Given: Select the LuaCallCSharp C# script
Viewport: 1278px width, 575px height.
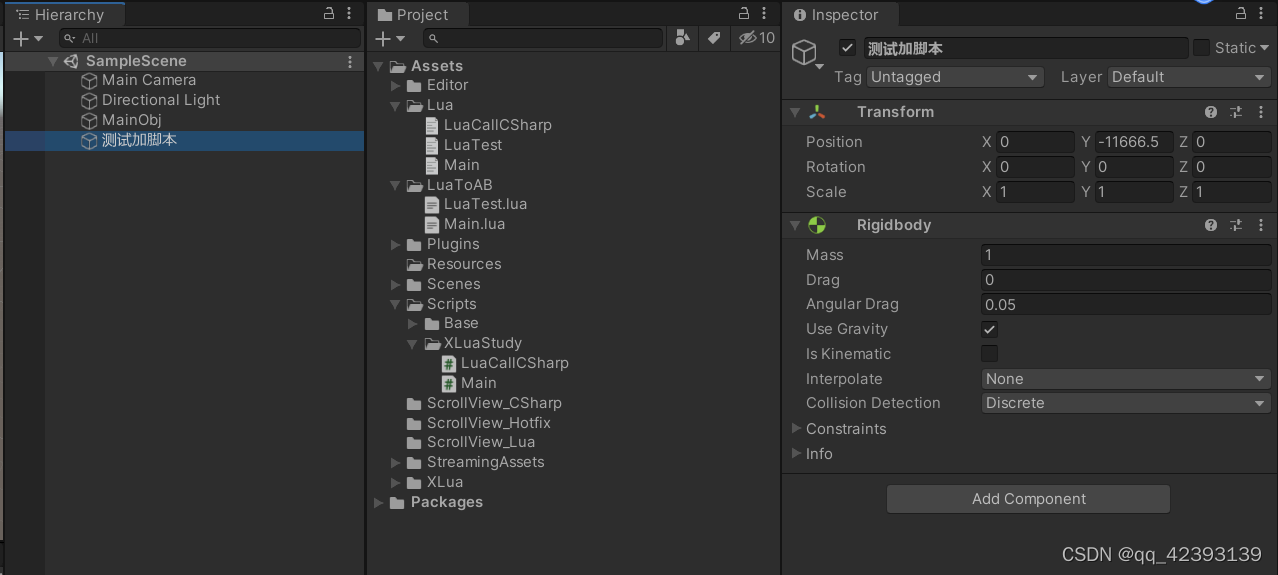Looking at the screenshot, I should click(x=515, y=363).
